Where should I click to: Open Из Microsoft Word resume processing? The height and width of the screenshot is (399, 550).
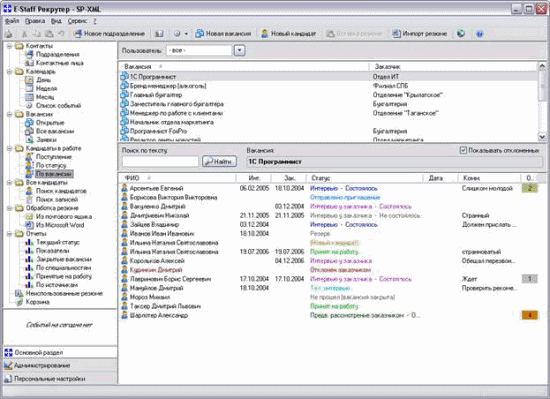point(60,225)
